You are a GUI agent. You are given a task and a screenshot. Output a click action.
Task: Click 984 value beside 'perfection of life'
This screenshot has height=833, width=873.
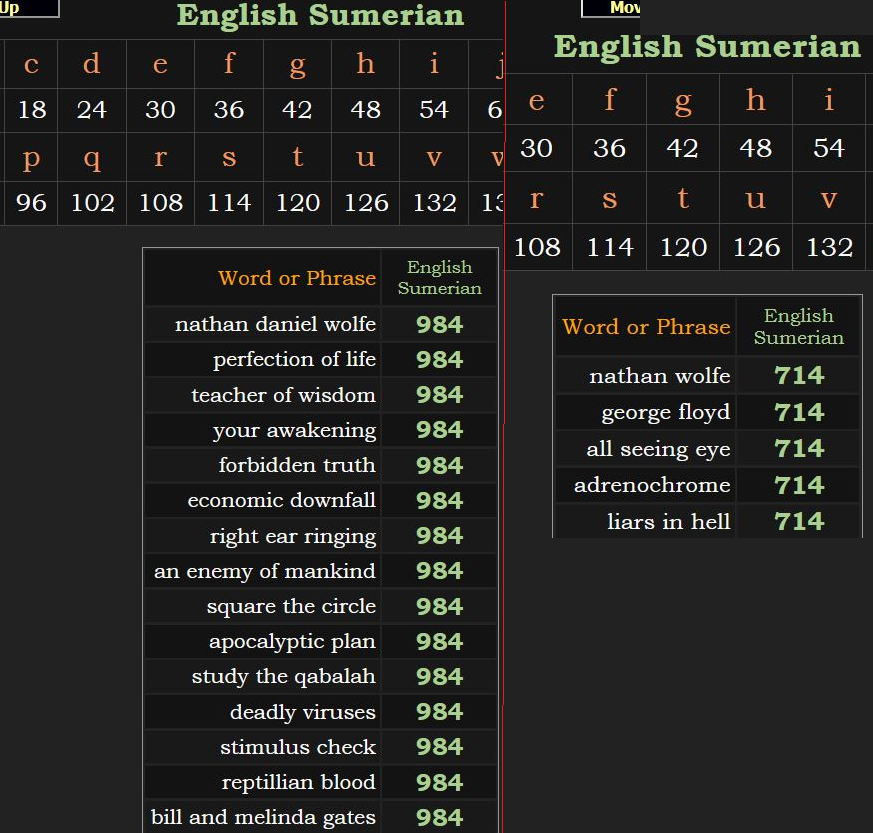440,360
